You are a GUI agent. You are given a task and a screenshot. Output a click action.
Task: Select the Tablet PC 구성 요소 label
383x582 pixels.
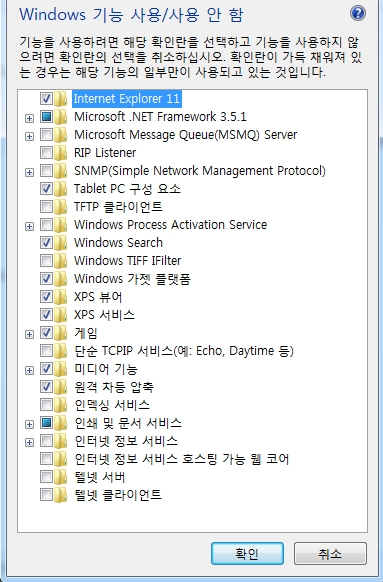tap(127, 189)
